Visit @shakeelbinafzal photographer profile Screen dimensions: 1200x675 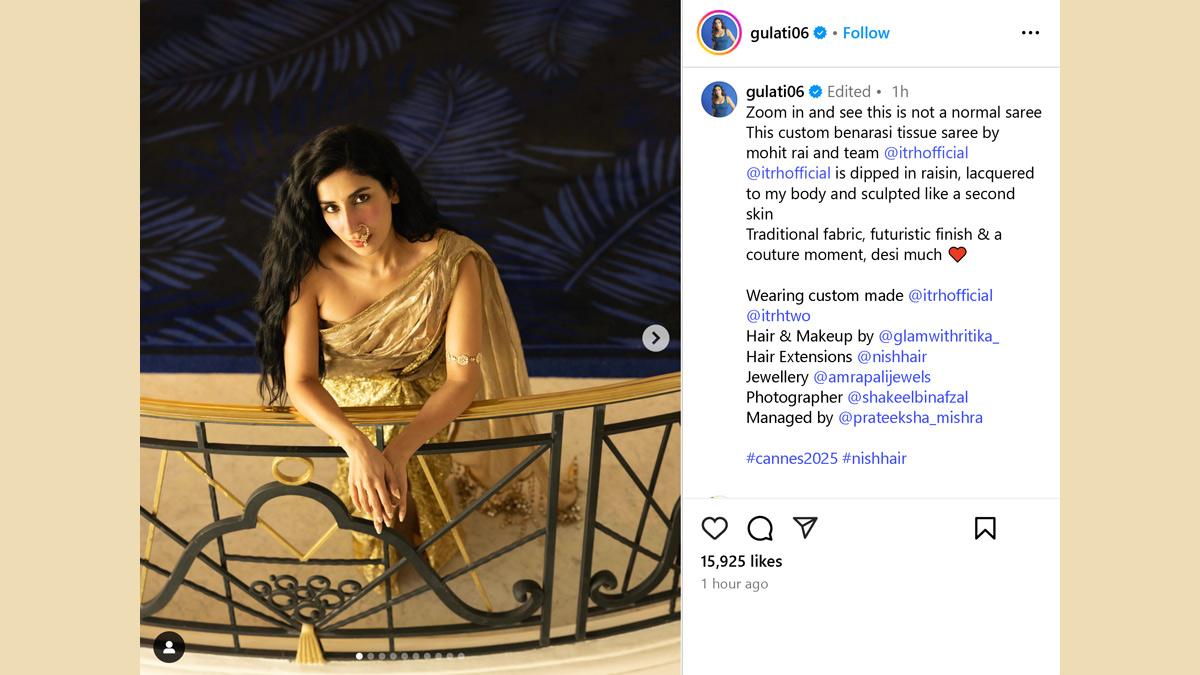pos(908,397)
